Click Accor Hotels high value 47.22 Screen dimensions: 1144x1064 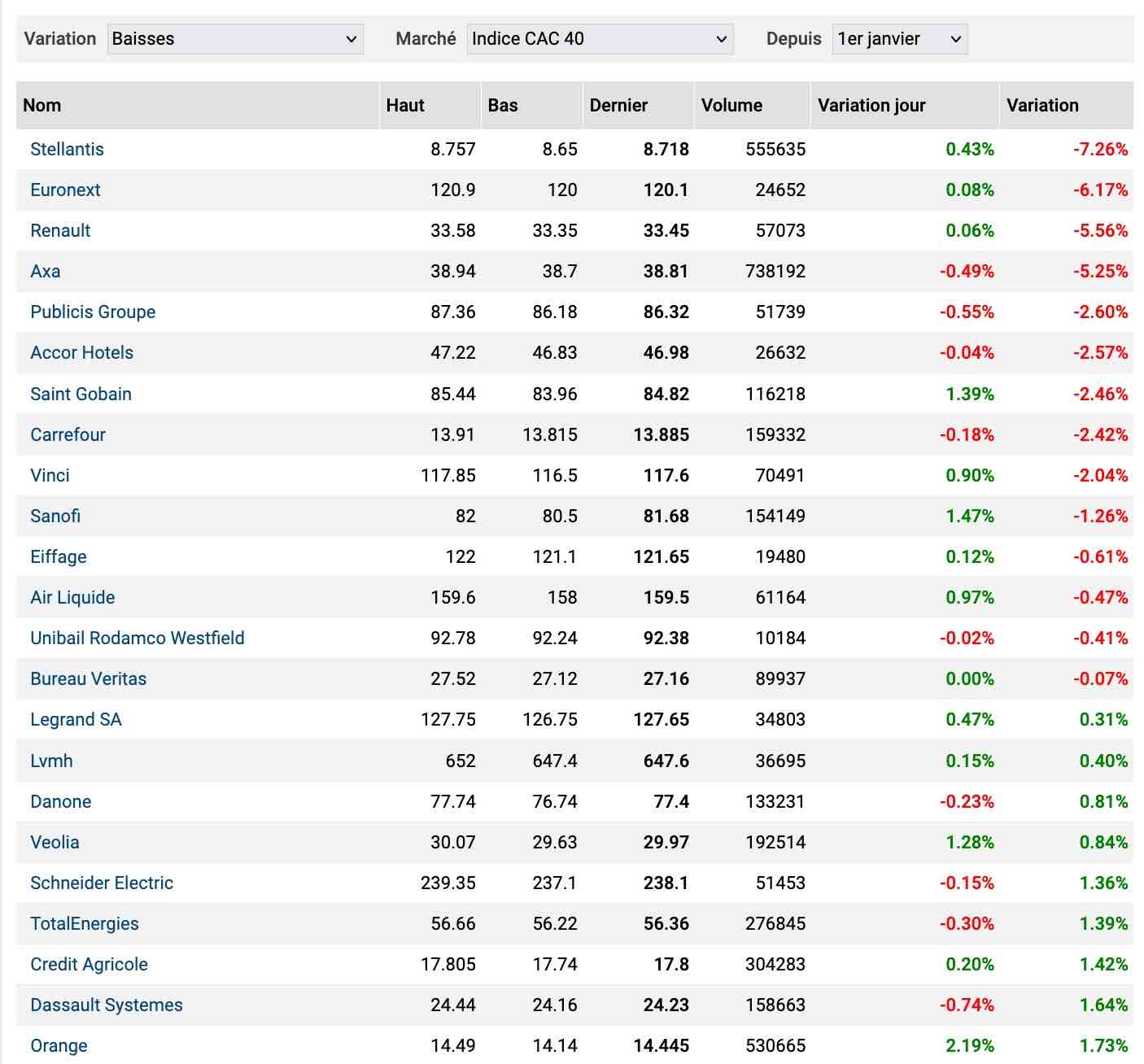click(x=453, y=353)
